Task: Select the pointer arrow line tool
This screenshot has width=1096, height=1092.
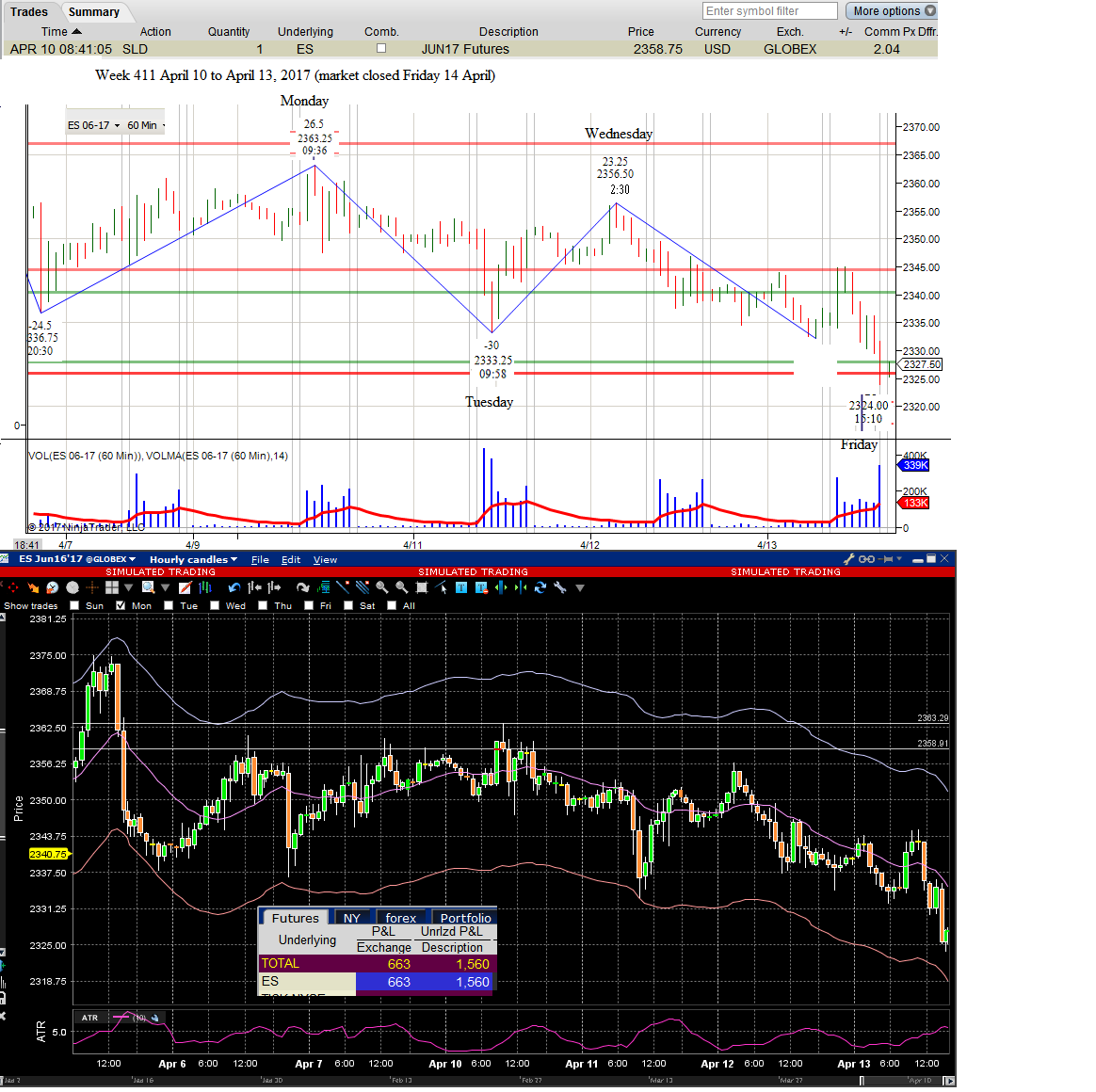Action: [441, 587]
